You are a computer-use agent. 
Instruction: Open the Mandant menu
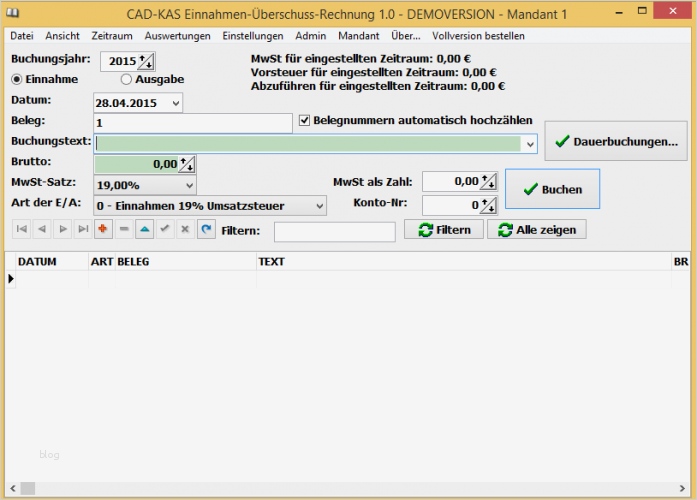tap(359, 36)
